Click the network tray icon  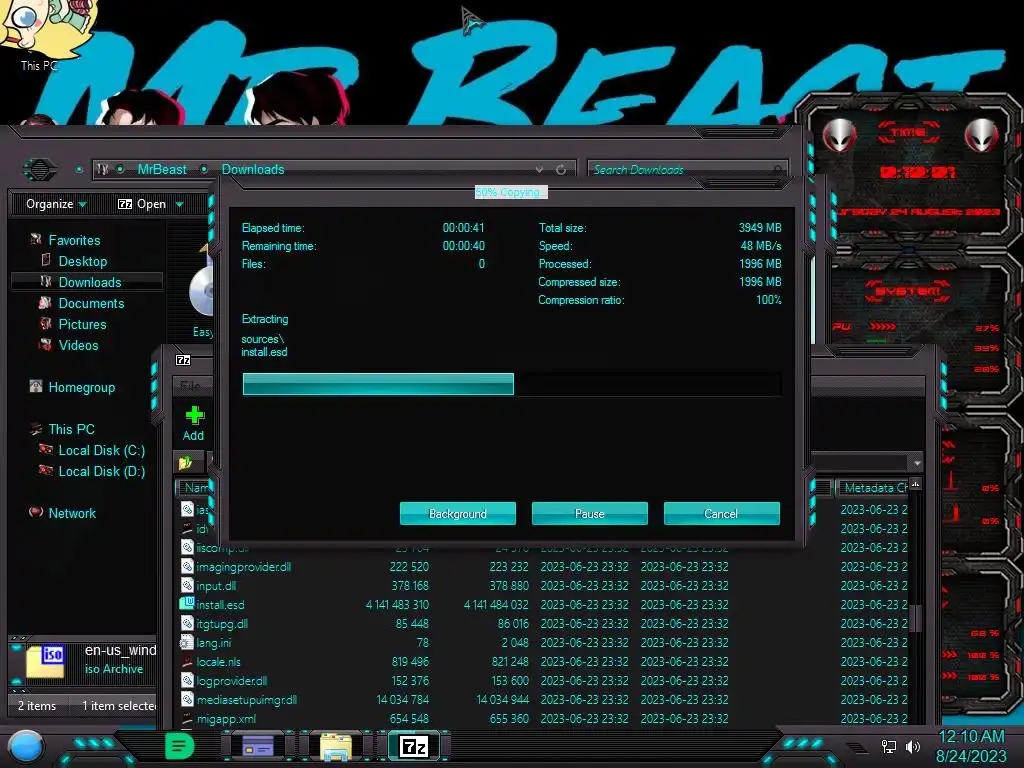click(889, 746)
